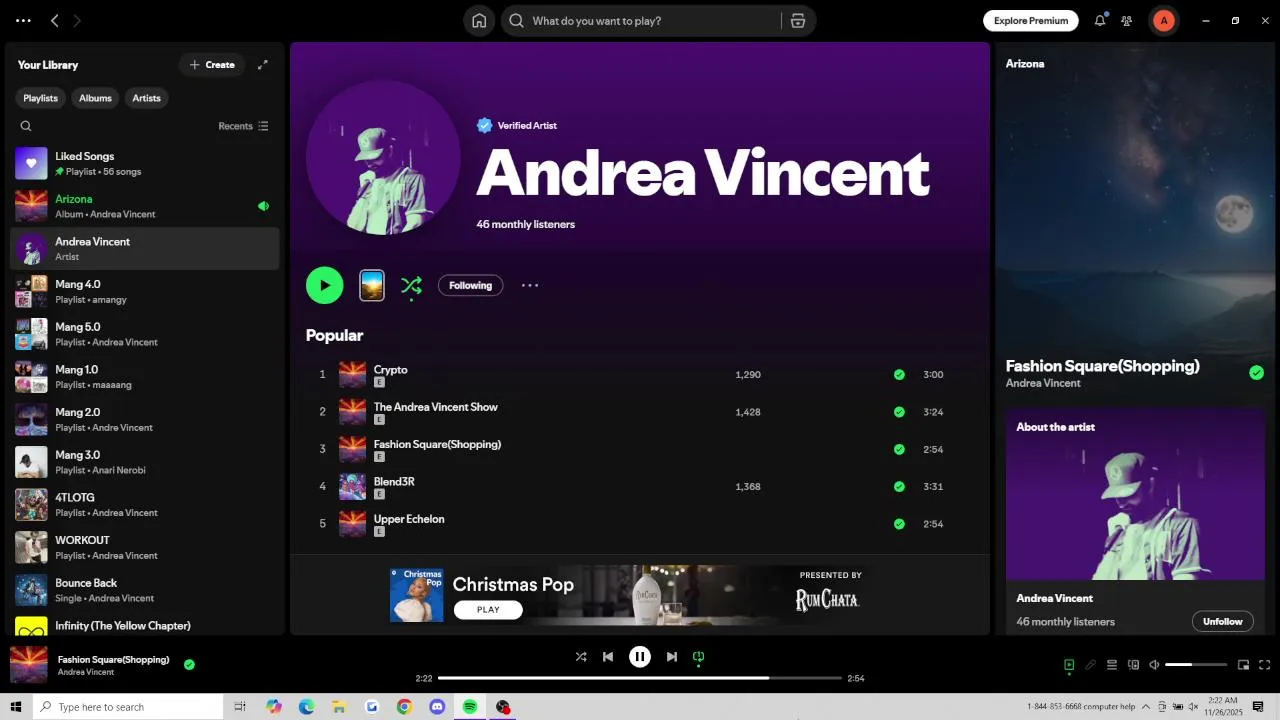Open Discord from the taskbar
This screenshot has width=1280, height=720.
pos(437,707)
